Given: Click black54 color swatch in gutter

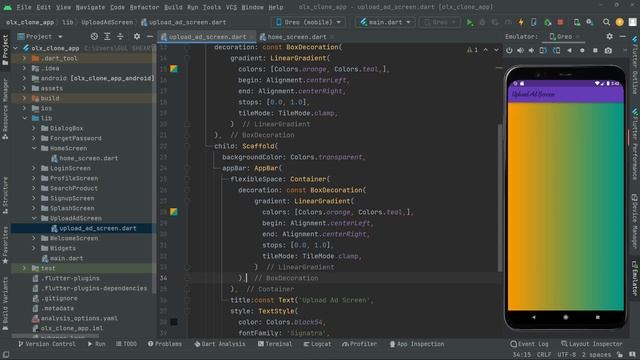Looking at the screenshot, I should pyautogui.click(x=173, y=322).
